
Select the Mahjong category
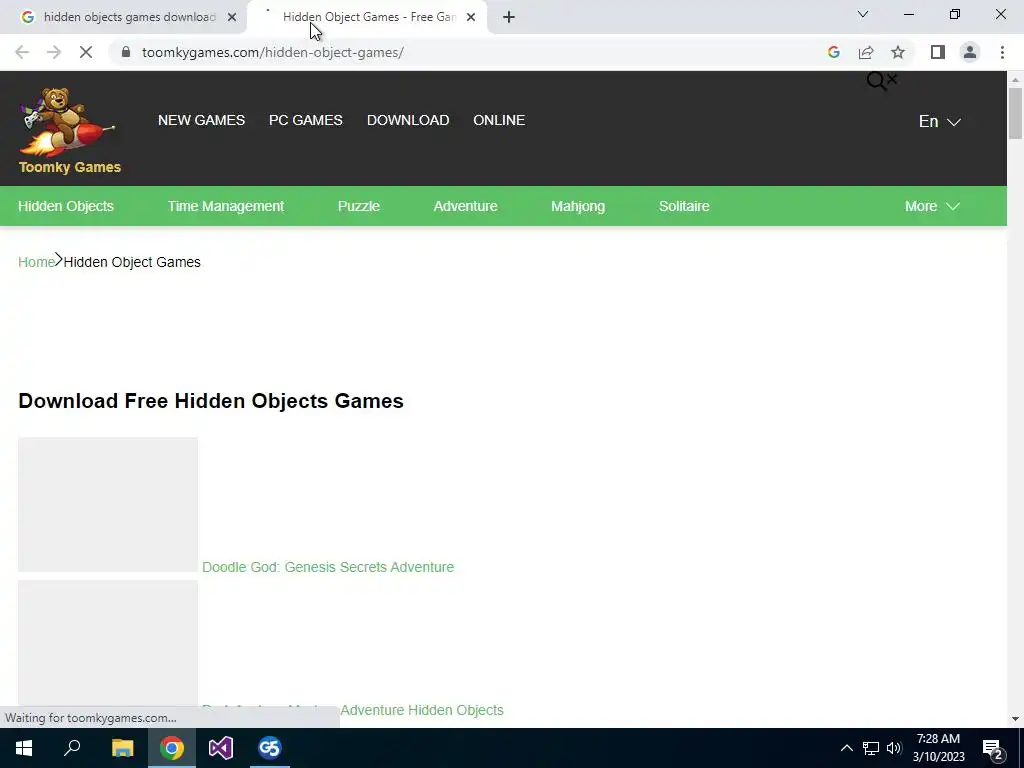(578, 206)
